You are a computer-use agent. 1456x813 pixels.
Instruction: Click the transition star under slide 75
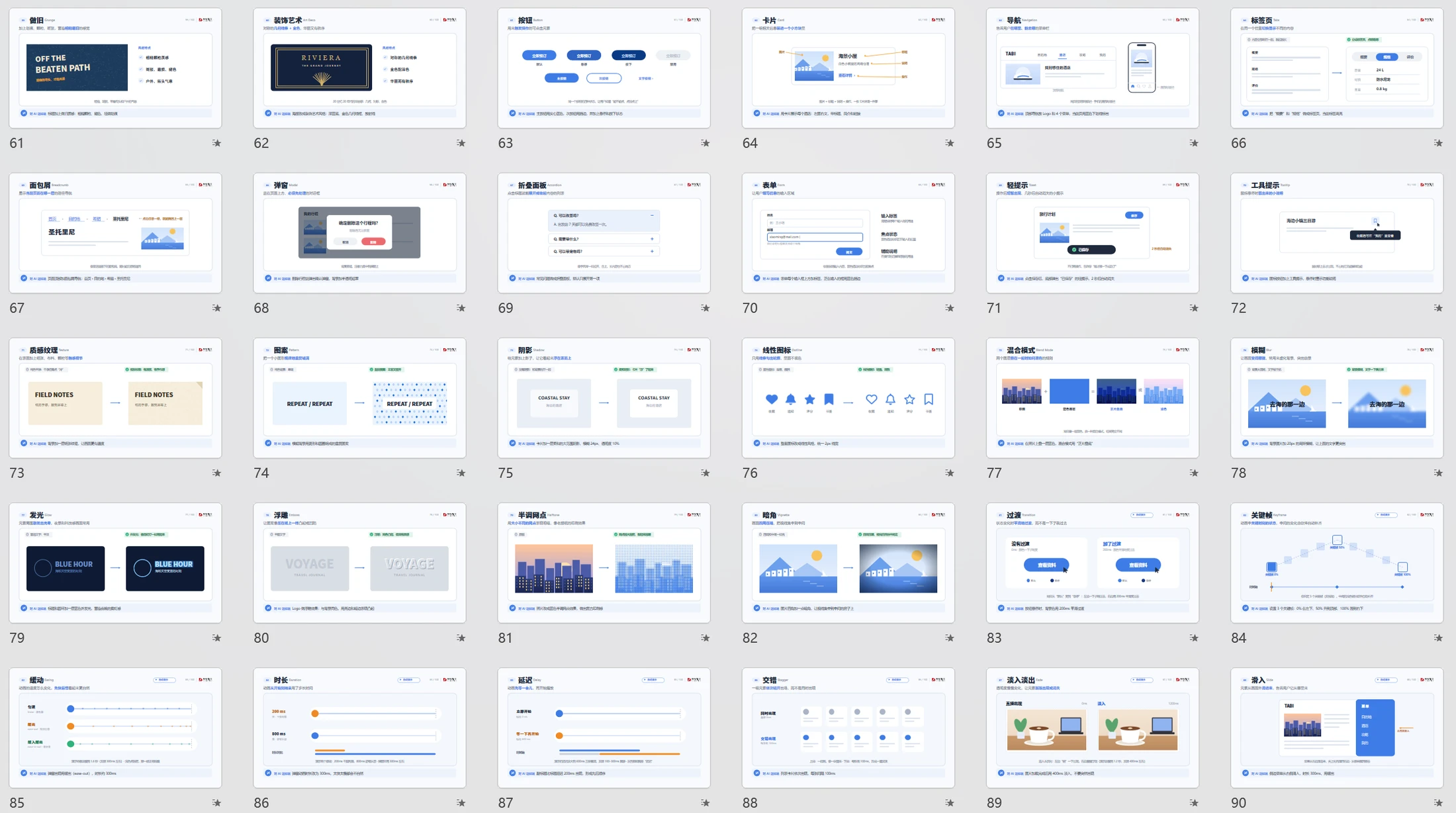pos(705,473)
